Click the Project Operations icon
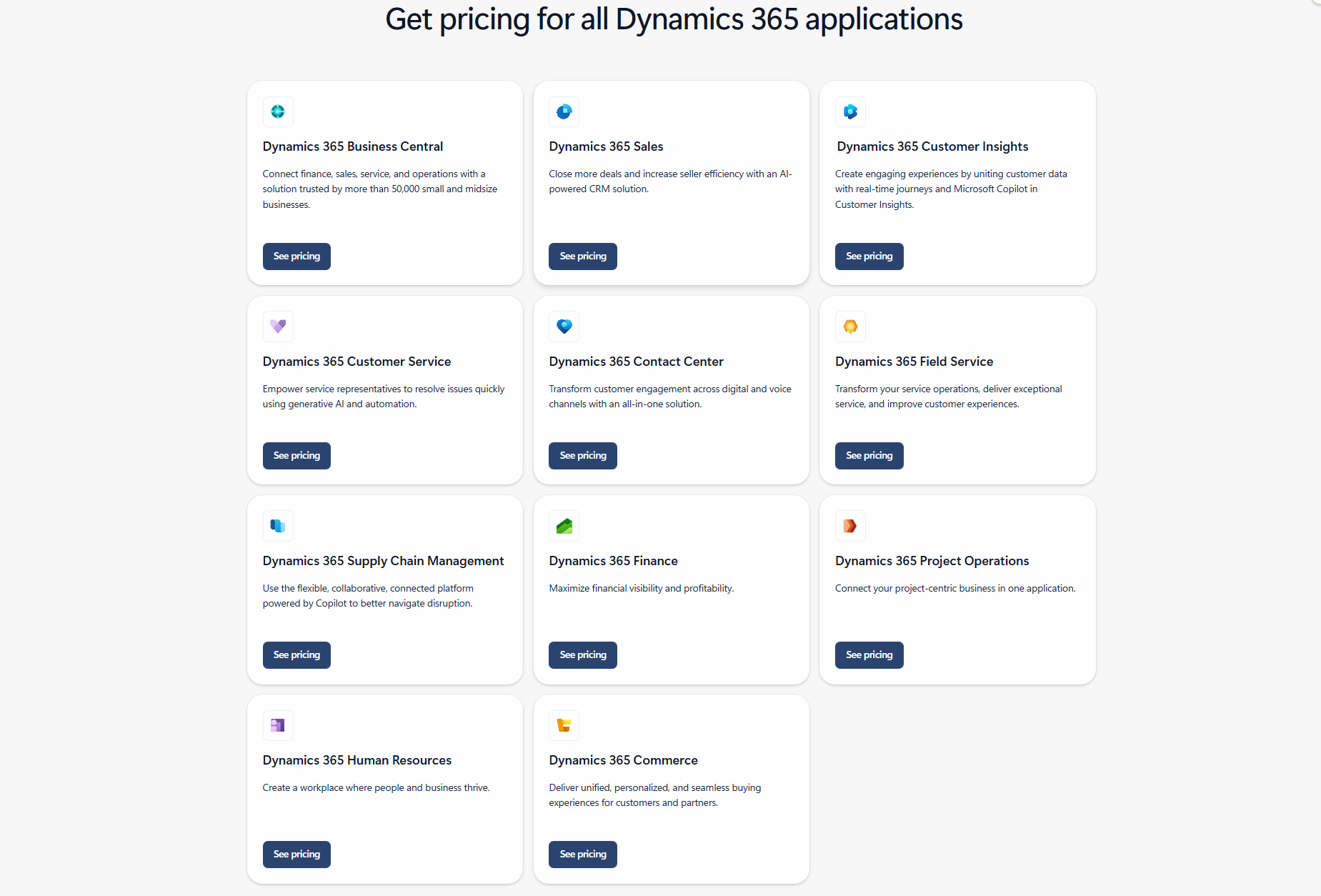Image resolution: width=1321 pixels, height=896 pixels. point(850,526)
